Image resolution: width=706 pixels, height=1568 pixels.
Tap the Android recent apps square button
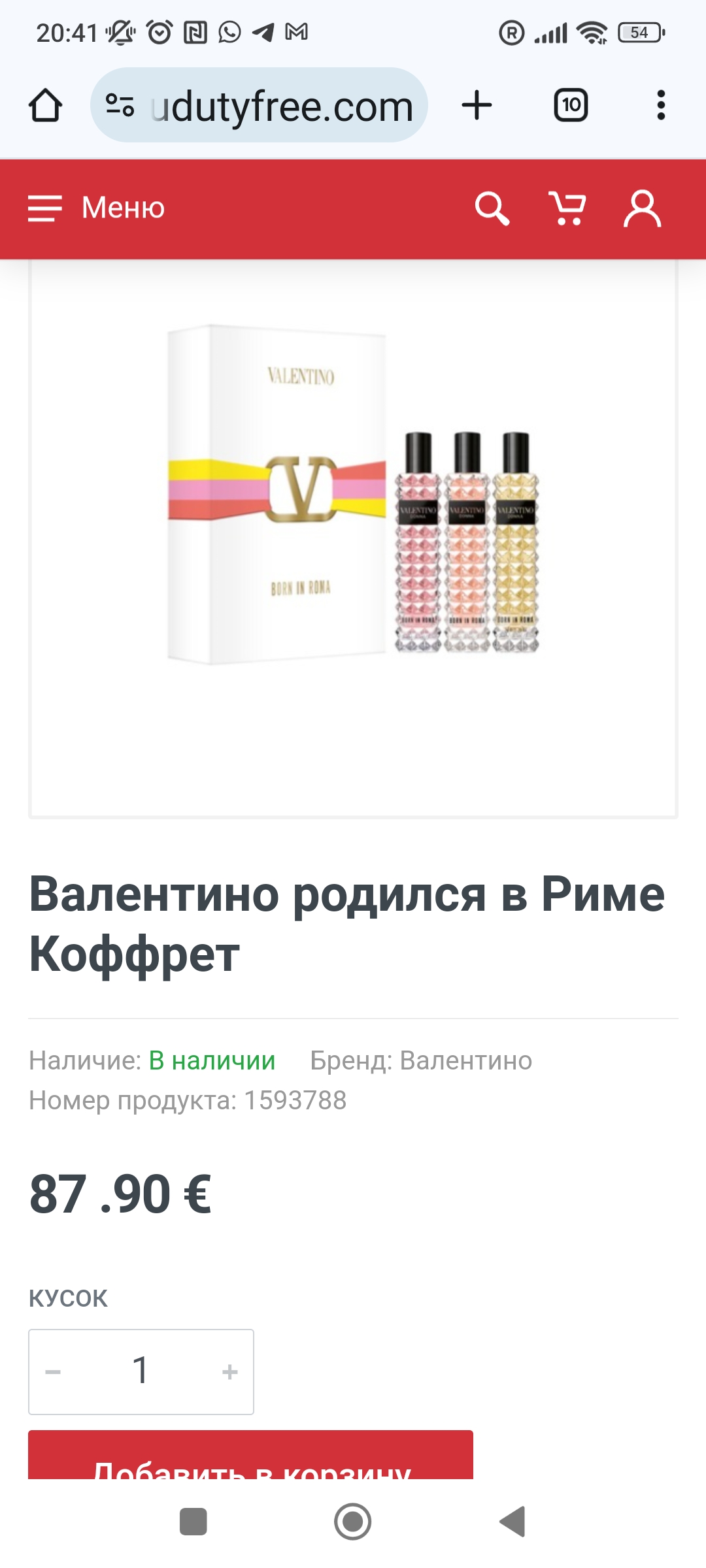coord(193,1522)
